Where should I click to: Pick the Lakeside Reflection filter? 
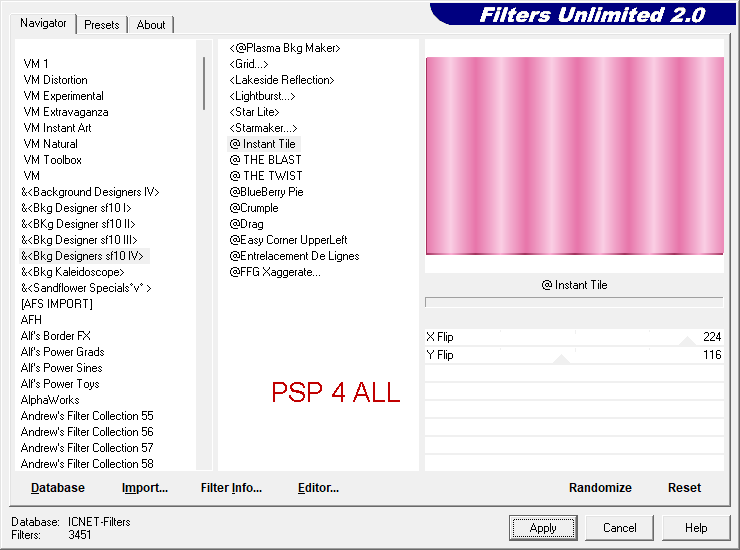pos(282,80)
